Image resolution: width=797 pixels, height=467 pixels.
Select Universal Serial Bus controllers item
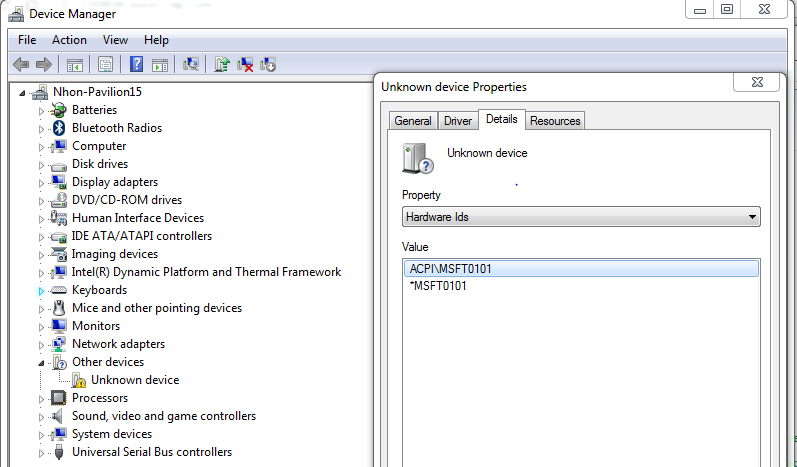151,452
